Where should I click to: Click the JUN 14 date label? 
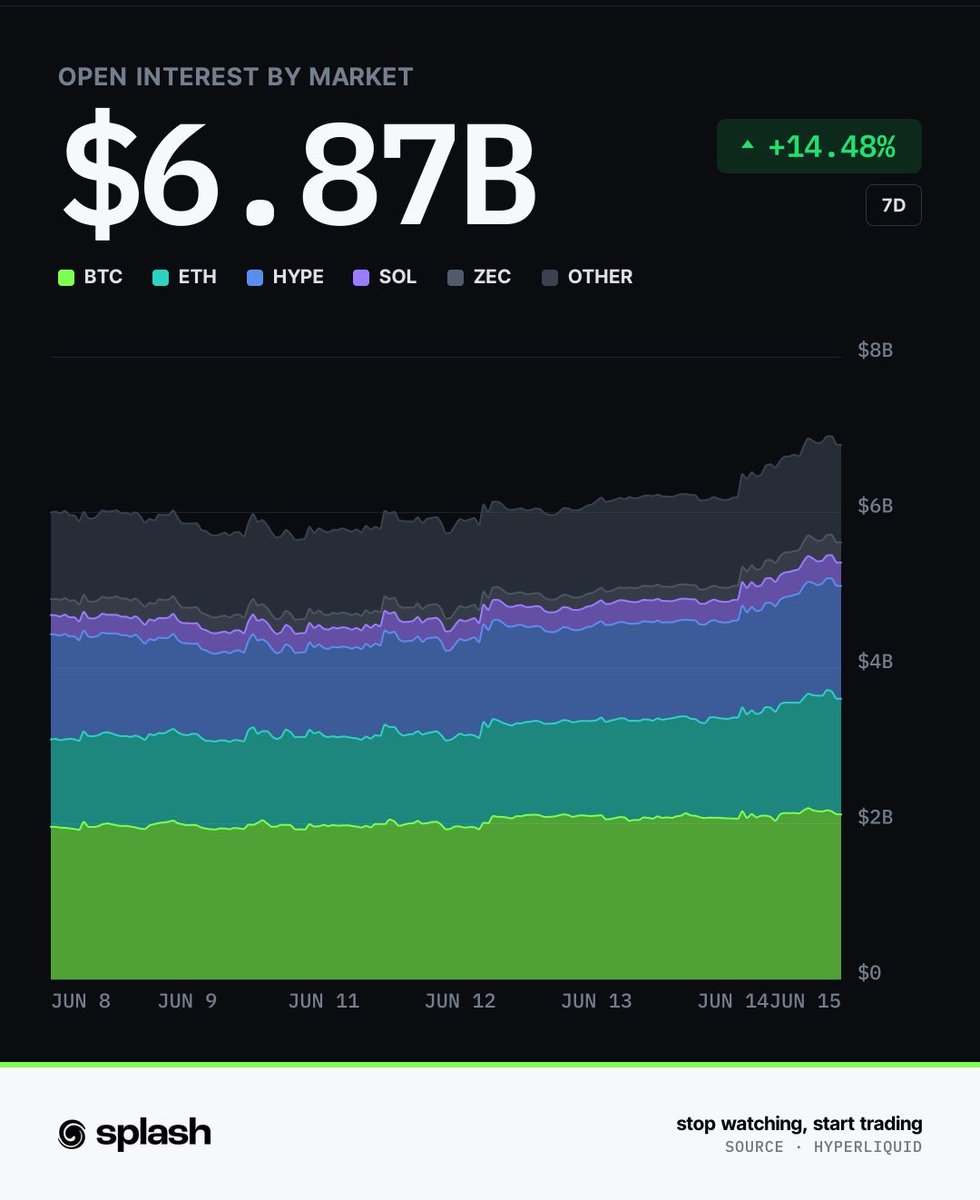(732, 1001)
